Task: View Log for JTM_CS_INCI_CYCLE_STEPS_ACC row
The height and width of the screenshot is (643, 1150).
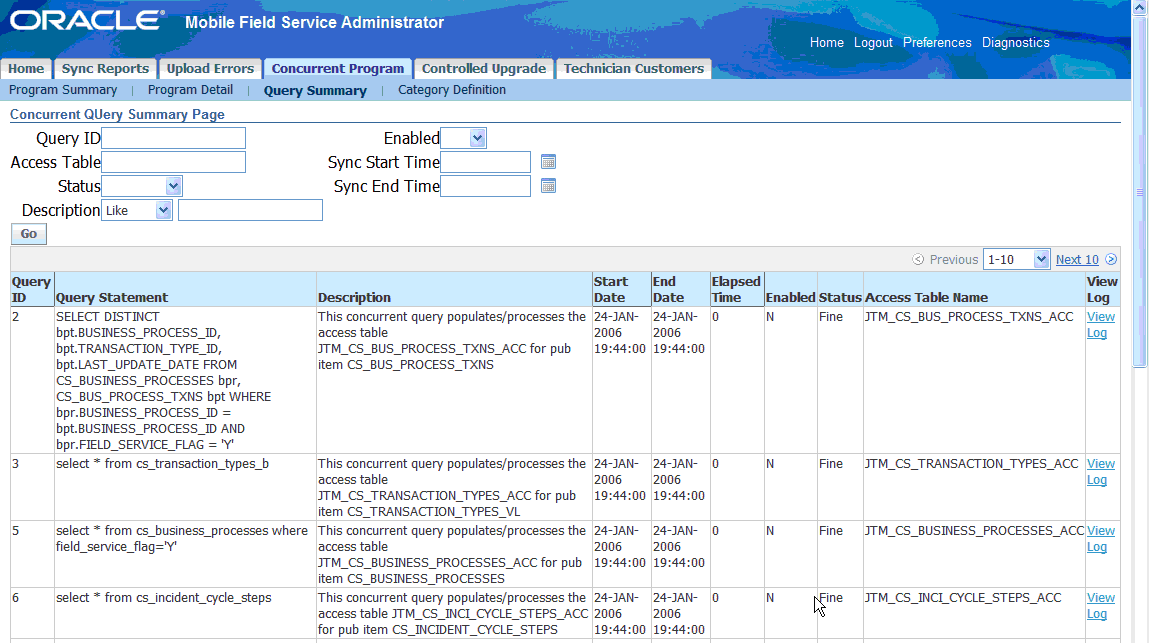Action: point(1100,606)
